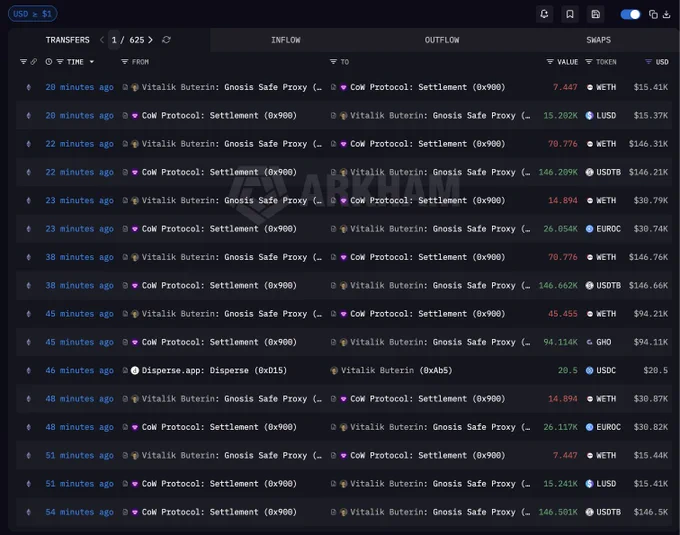Open the TIME sort dropdown arrow

click(x=92, y=62)
